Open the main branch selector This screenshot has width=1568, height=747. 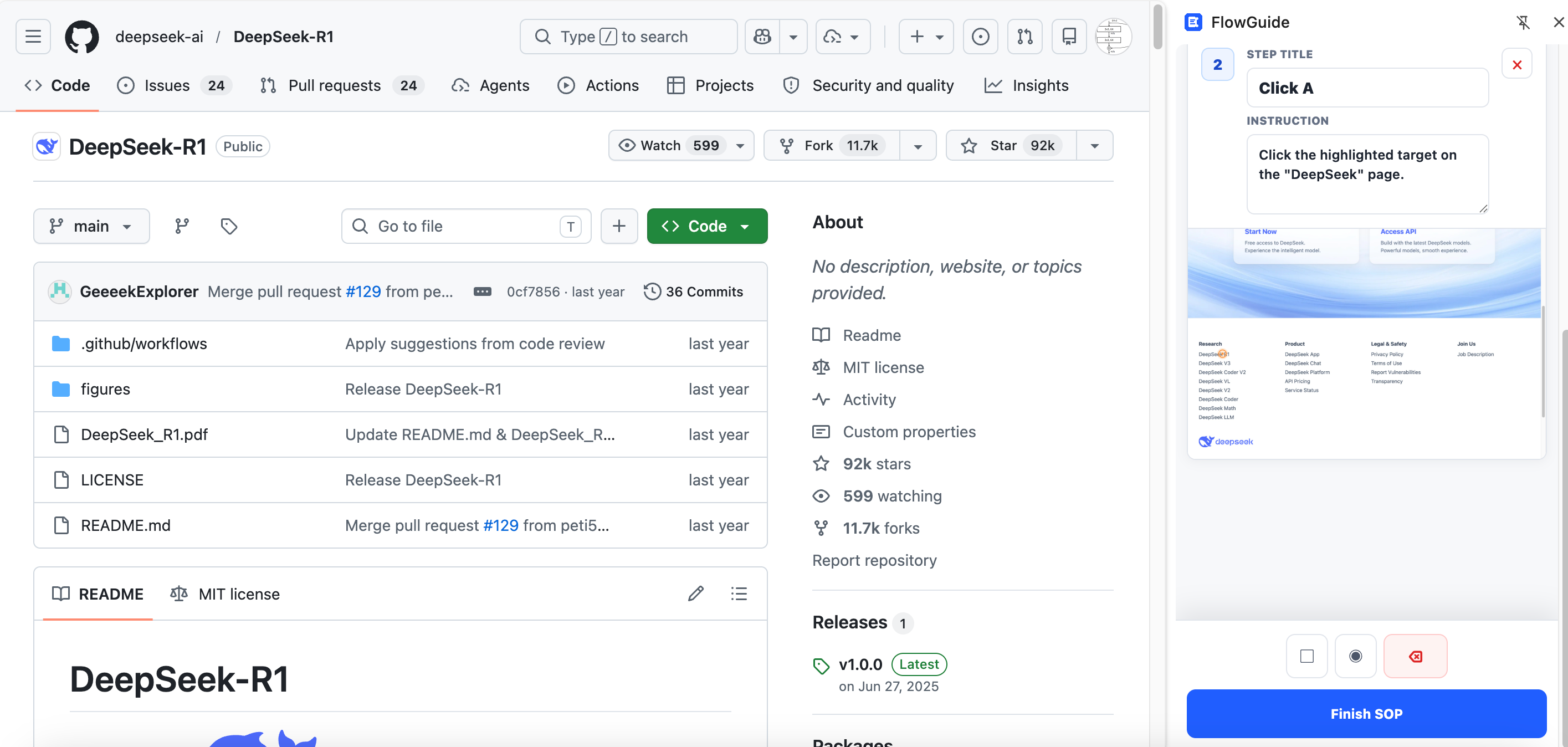pos(91,226)
